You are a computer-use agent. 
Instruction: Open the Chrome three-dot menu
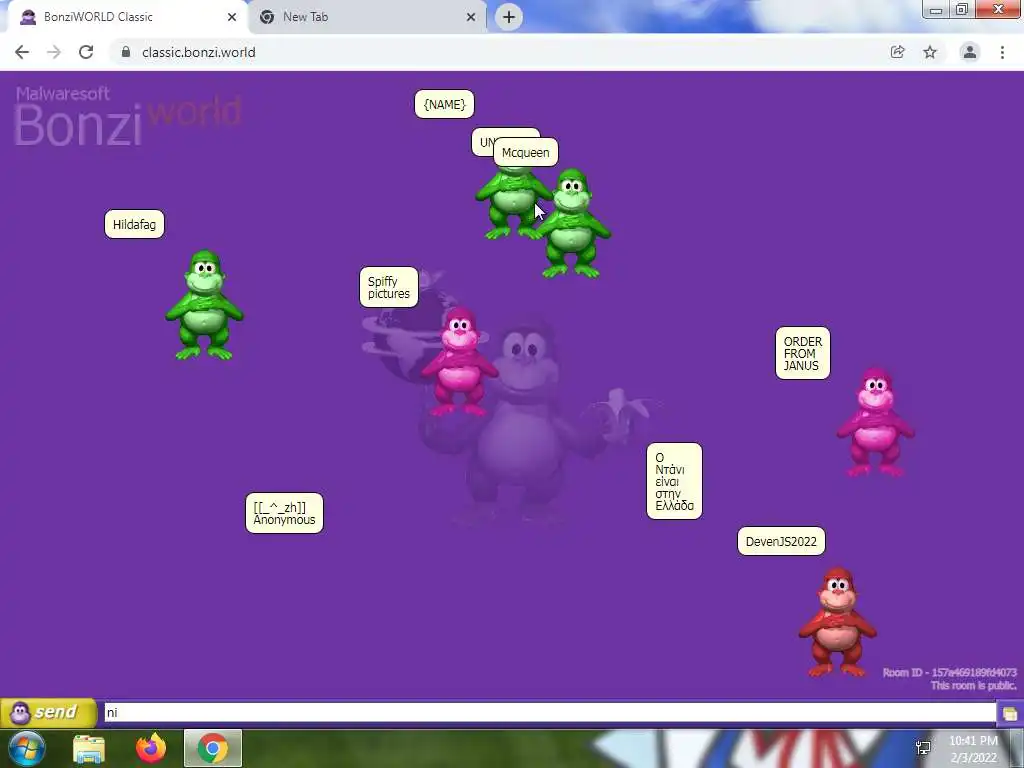click(1002, 52)
